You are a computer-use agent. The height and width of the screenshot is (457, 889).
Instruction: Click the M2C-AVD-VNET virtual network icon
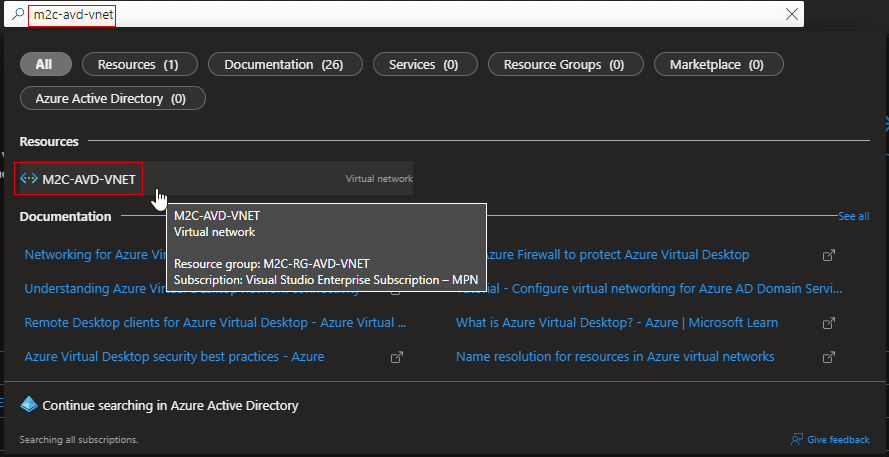(29, 179)
